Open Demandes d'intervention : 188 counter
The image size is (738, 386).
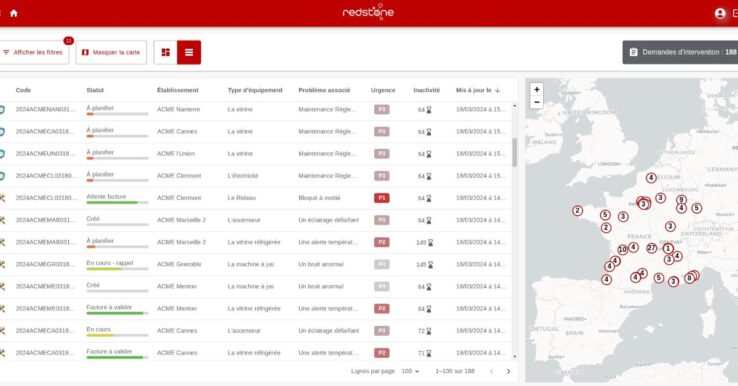click(x=680, y=52)
